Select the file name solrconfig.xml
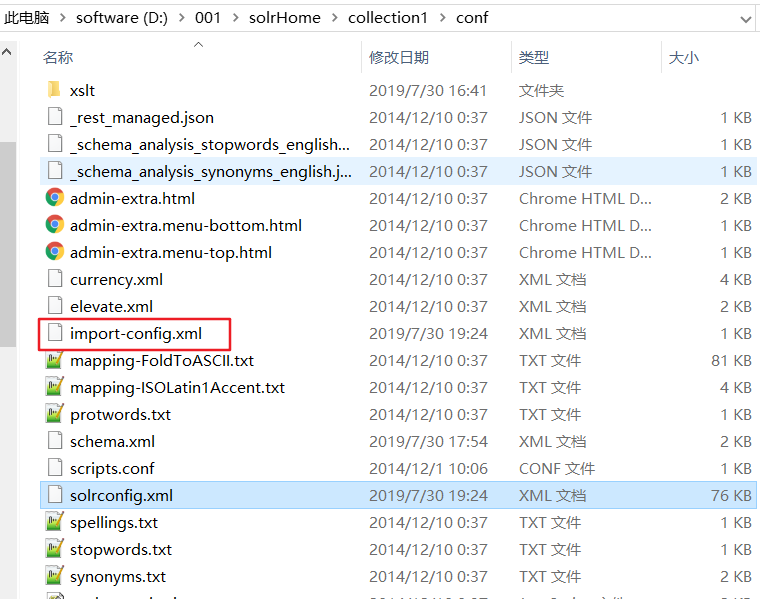 tap(121, 495)
